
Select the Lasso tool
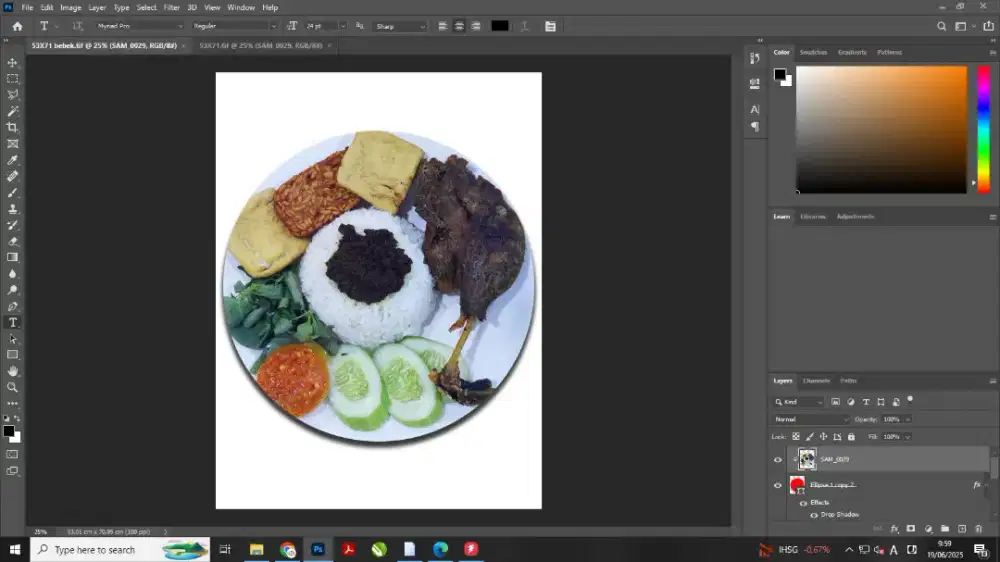point(12,94)
